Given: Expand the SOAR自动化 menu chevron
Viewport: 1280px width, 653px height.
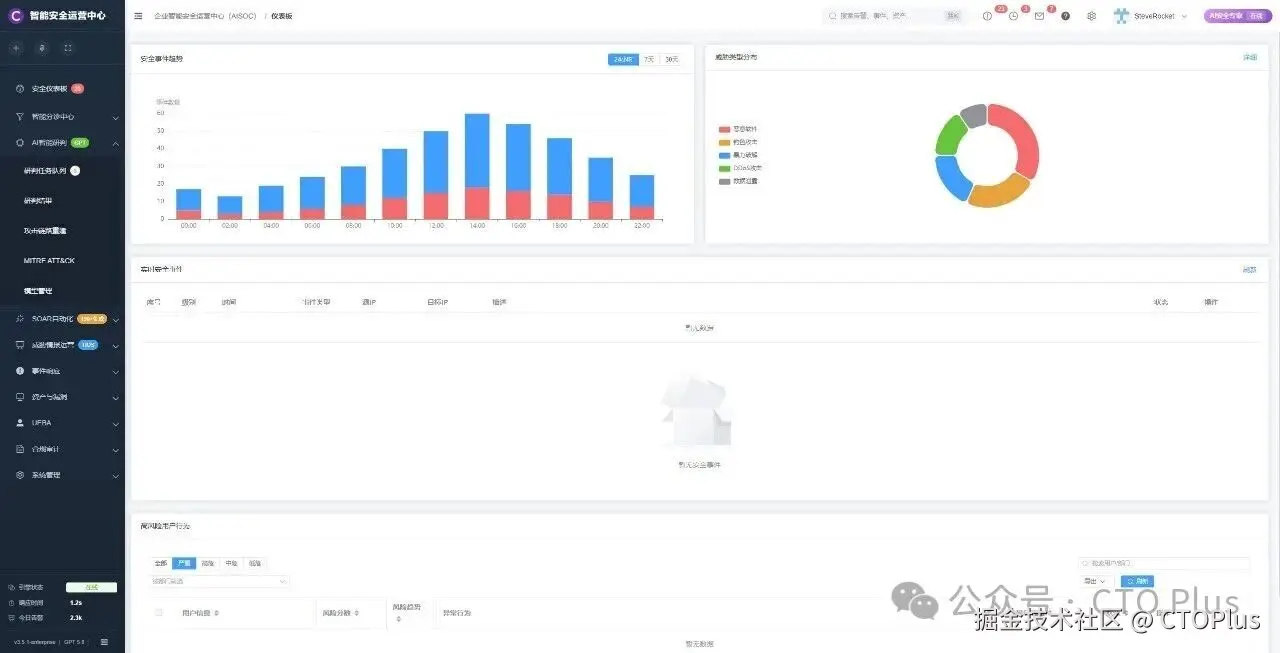Looking at the screenshot, I should tap(116, 320).
